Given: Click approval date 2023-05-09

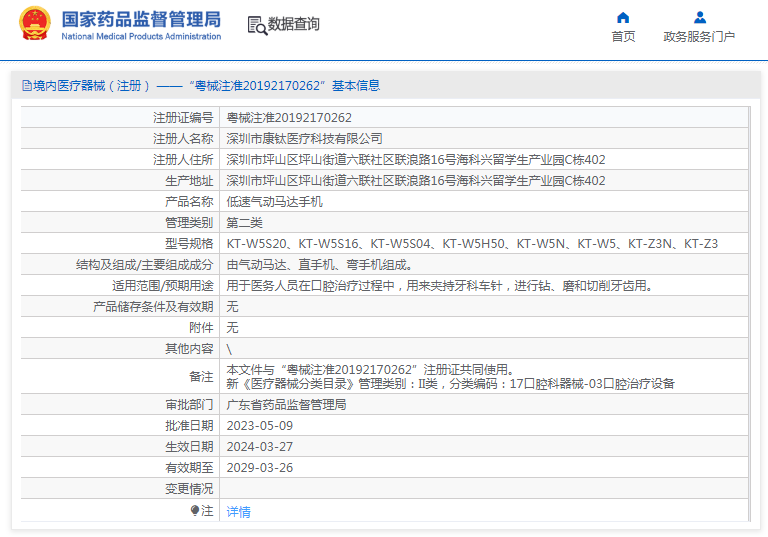Looking at the screenshot, I should tap(260, 426).
